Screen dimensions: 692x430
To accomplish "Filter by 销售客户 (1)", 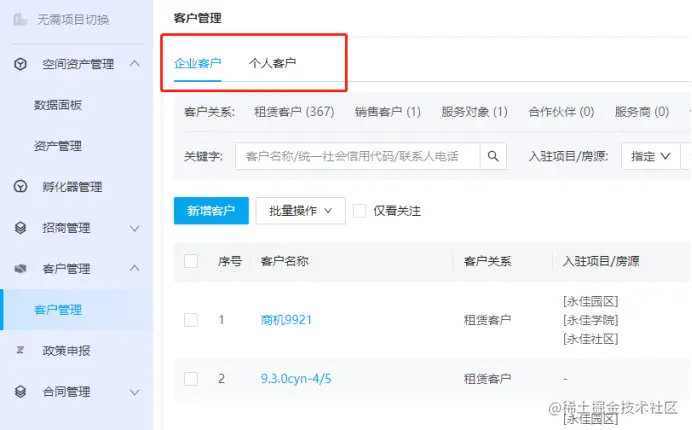I will 387,112.
